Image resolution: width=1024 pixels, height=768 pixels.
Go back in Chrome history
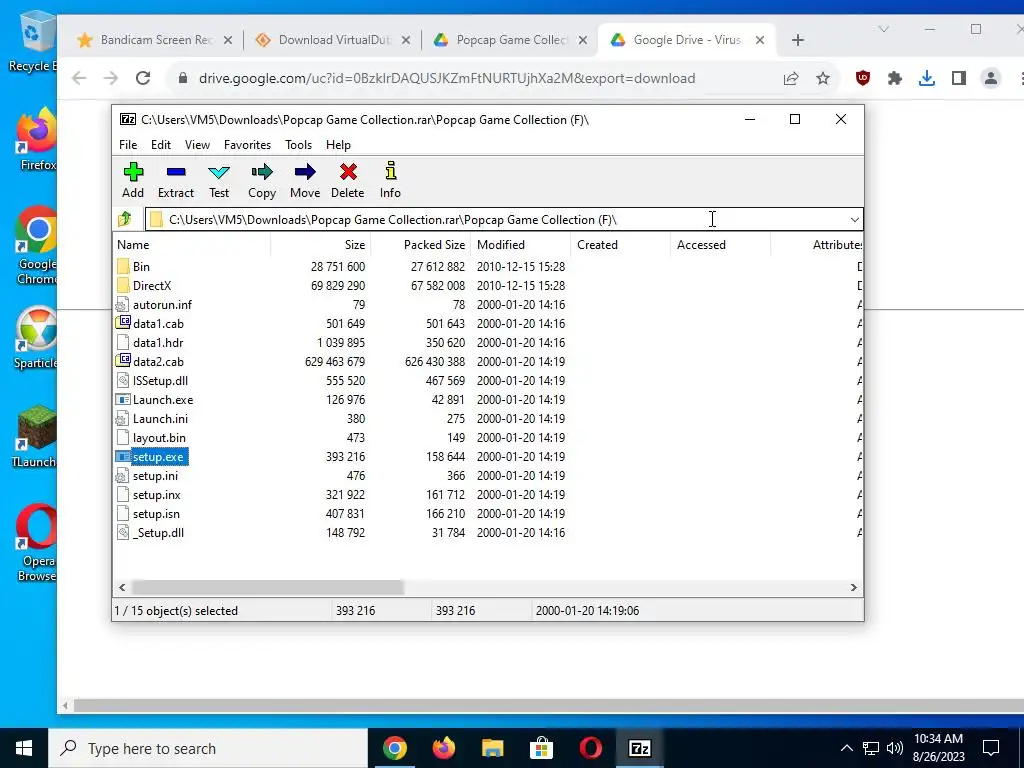(79, 78)
